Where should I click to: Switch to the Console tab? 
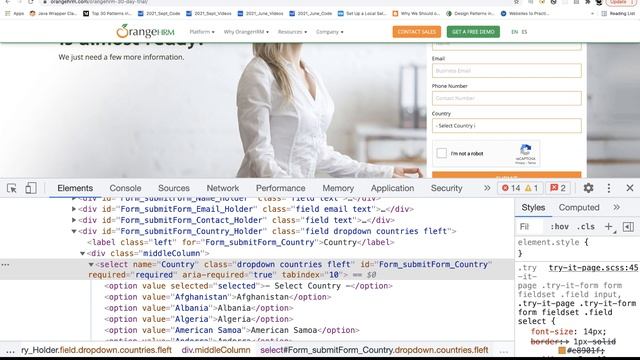[125, 188]
